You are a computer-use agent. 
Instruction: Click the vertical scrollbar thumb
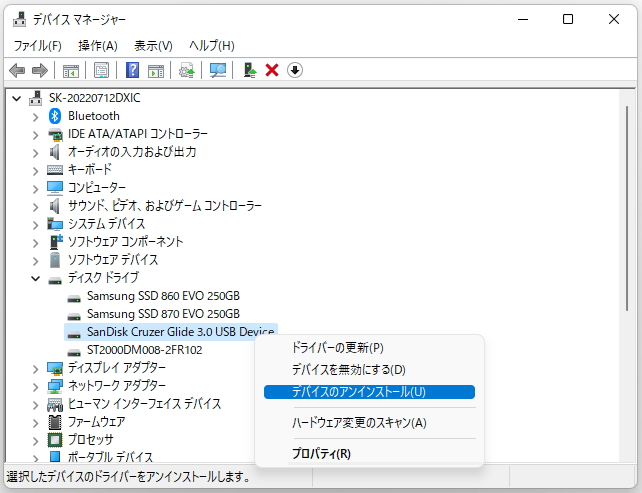[626, 208]
